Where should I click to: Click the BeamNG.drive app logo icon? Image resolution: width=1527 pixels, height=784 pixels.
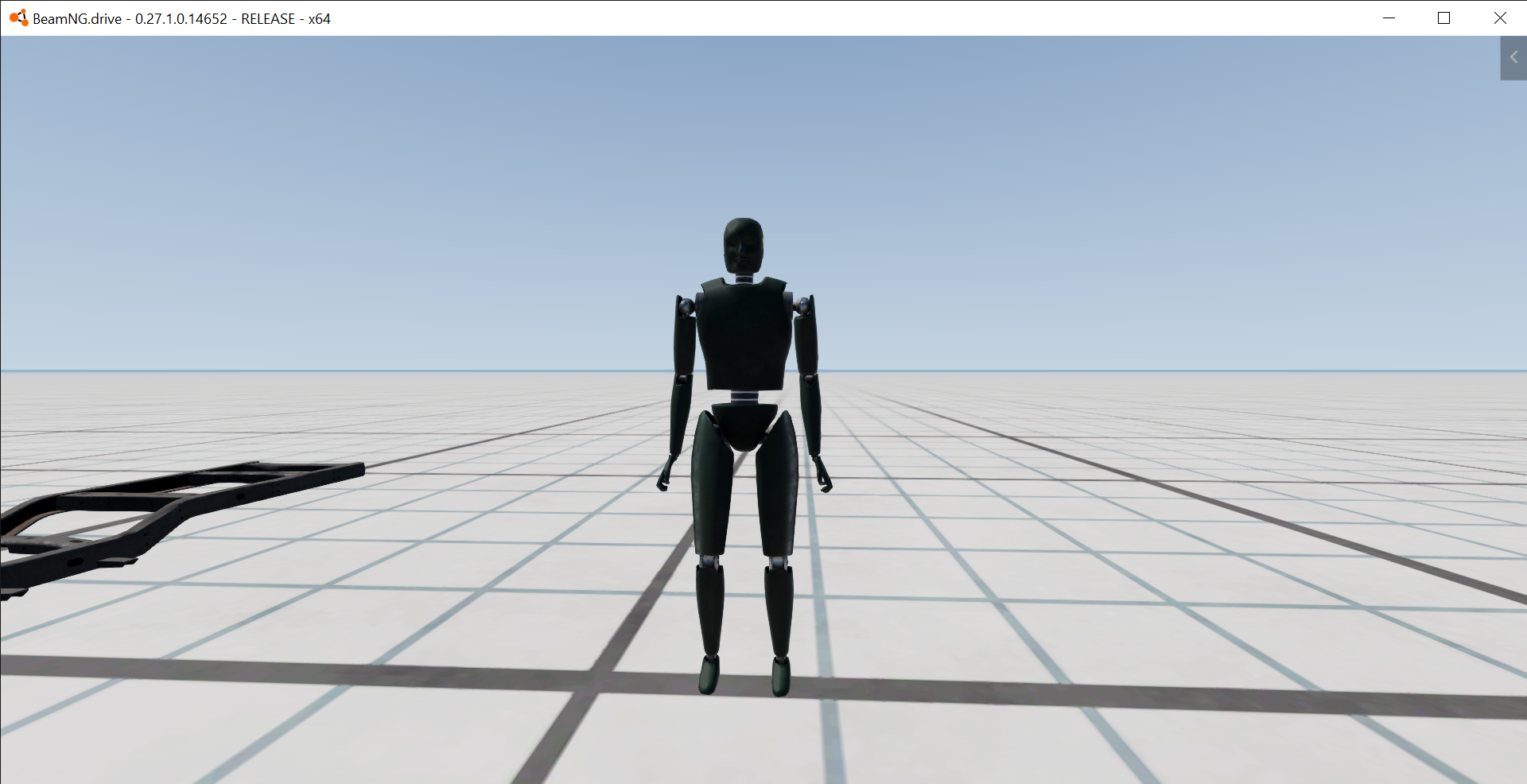pyautogui.click(x=18, y=17)
